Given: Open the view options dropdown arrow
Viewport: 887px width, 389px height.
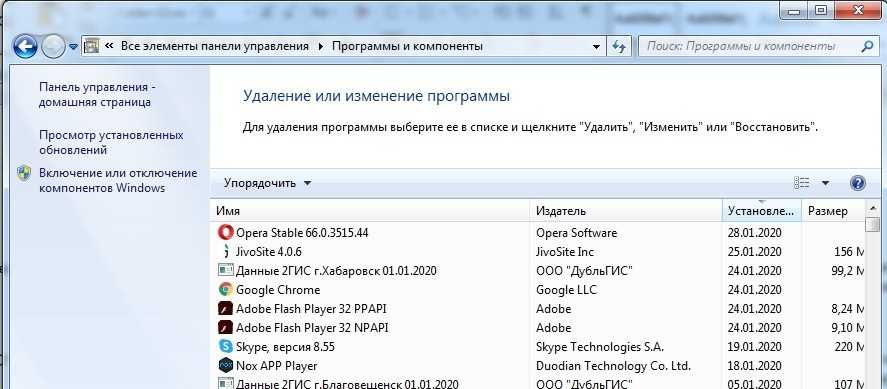Looking at the screenshot, I should click(825, 183).
